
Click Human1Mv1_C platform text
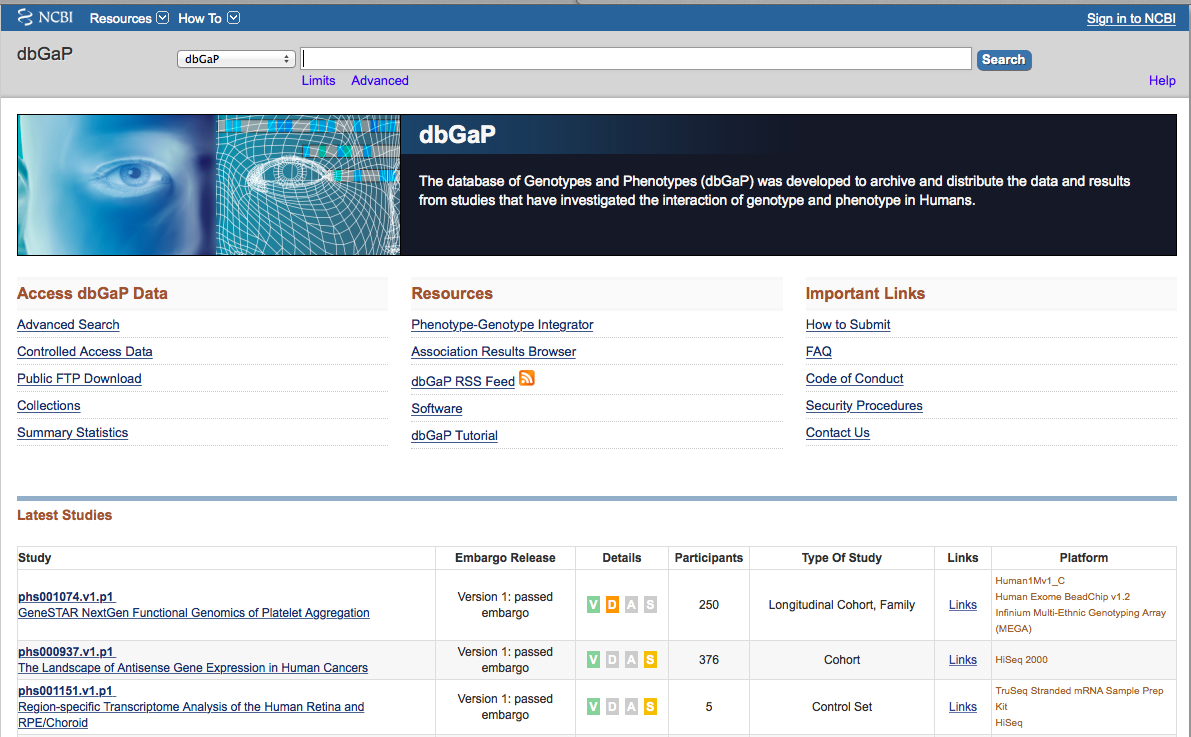(1030, 580)
